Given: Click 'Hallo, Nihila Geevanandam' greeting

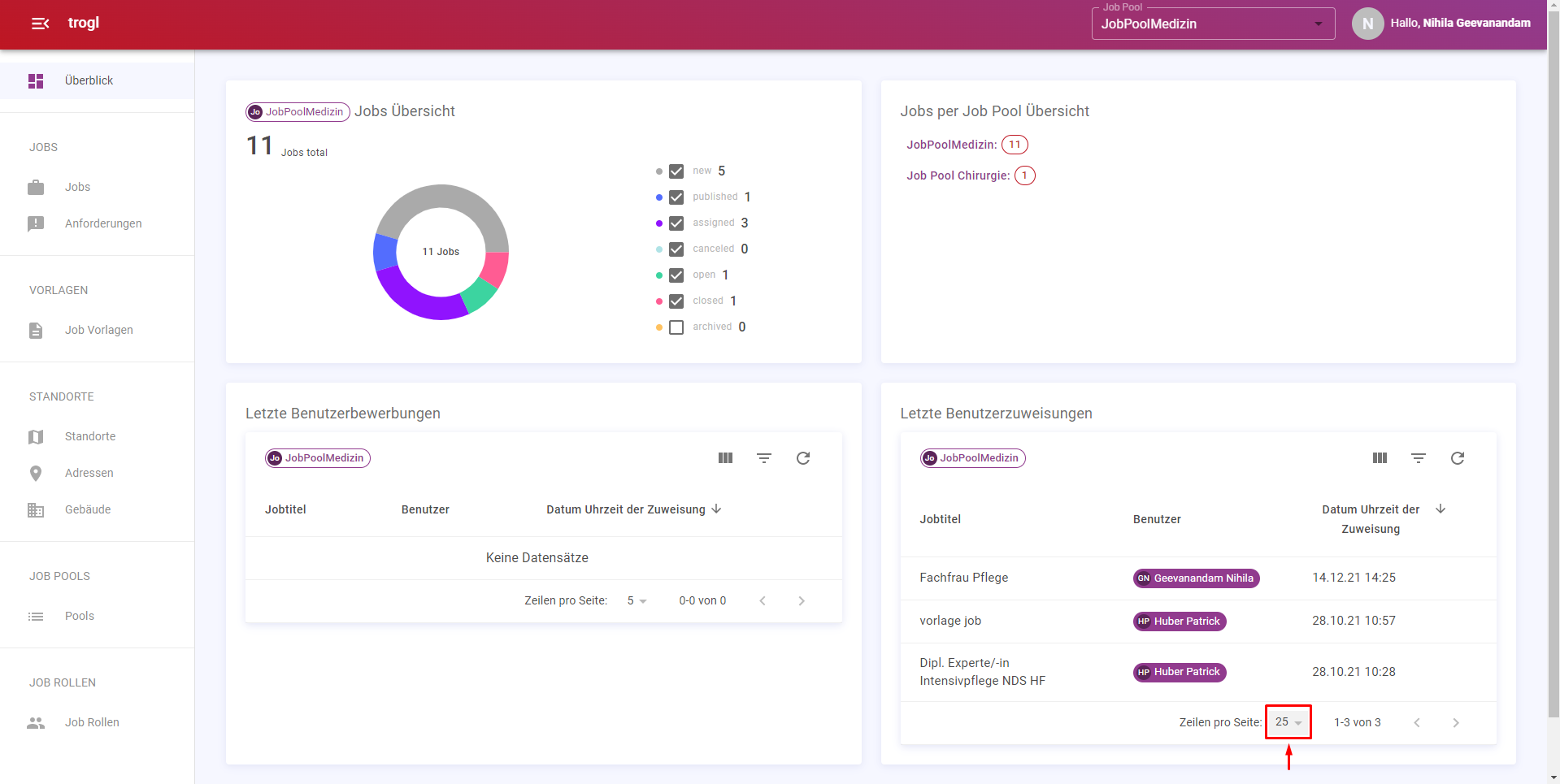Looking at the screenshot, I should pos(1460,24).
